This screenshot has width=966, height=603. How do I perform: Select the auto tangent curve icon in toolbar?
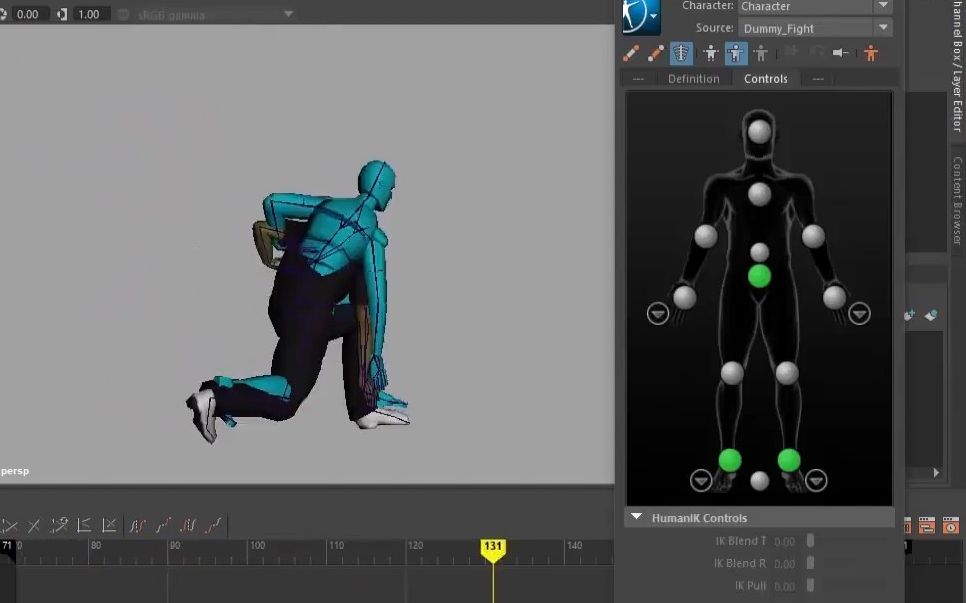click(136, 524)
